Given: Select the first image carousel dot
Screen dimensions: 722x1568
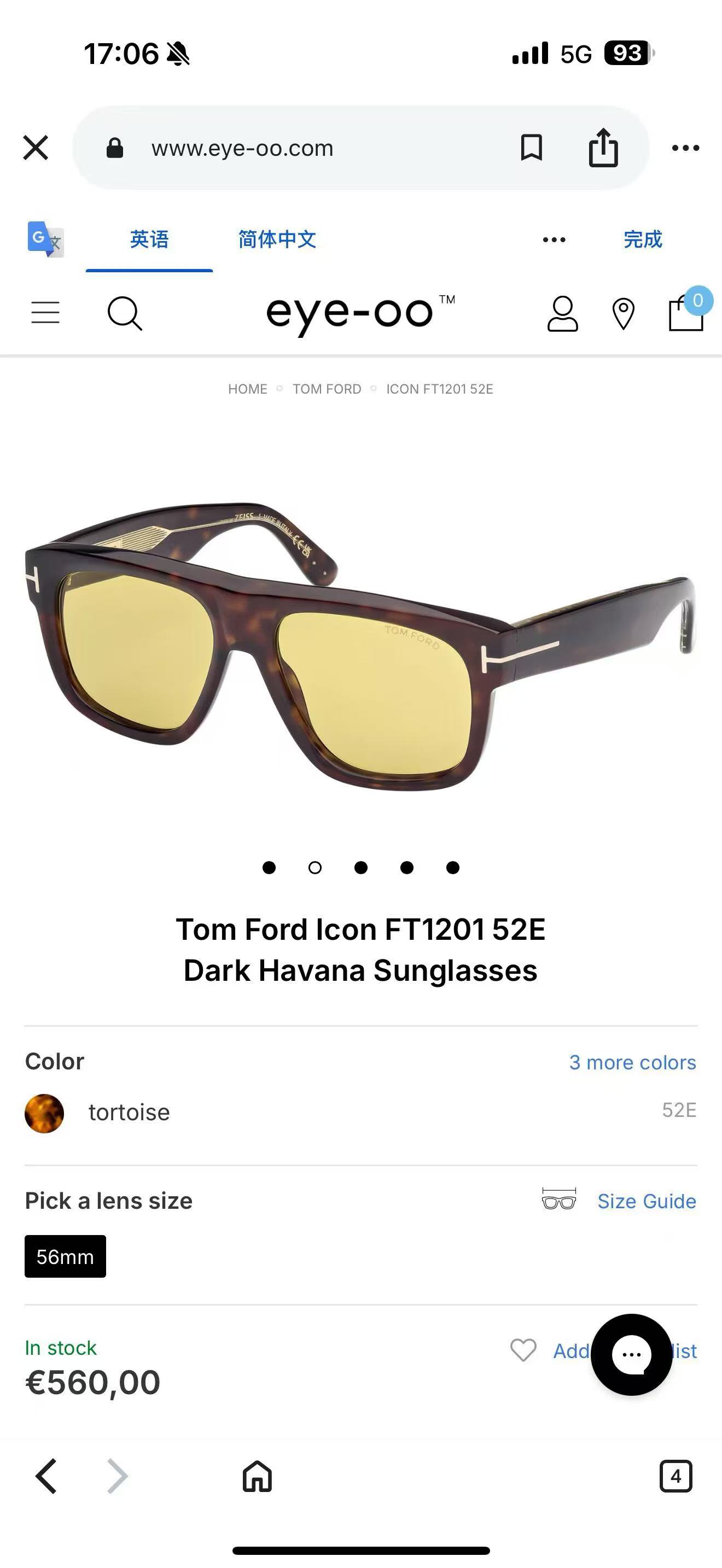Looking at the screenshot, I should pos(269,868).
